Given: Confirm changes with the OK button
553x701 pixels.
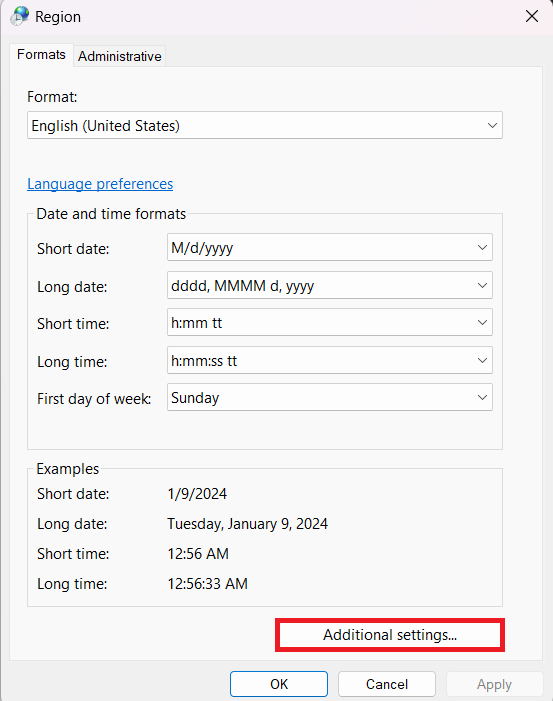Looking at the screenshot, I should (279, 684).
